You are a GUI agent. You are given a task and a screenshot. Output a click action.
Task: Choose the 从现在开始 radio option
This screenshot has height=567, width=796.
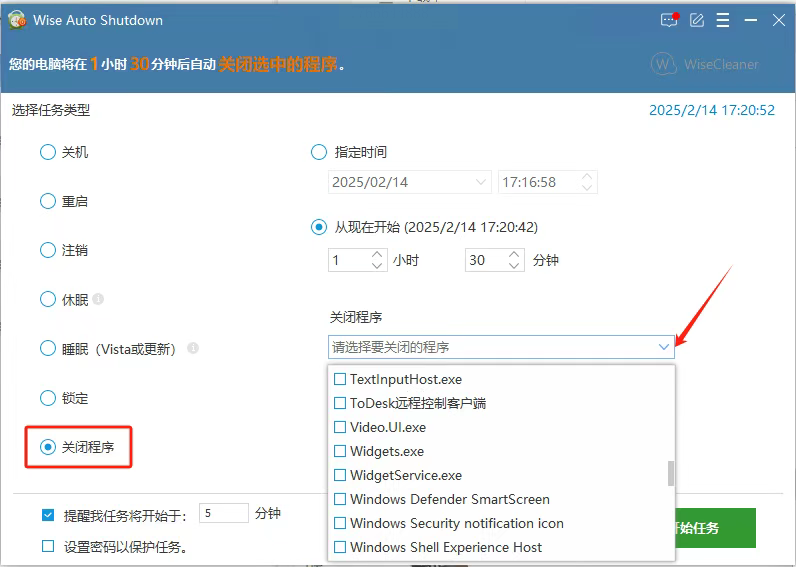click(319, 227)
